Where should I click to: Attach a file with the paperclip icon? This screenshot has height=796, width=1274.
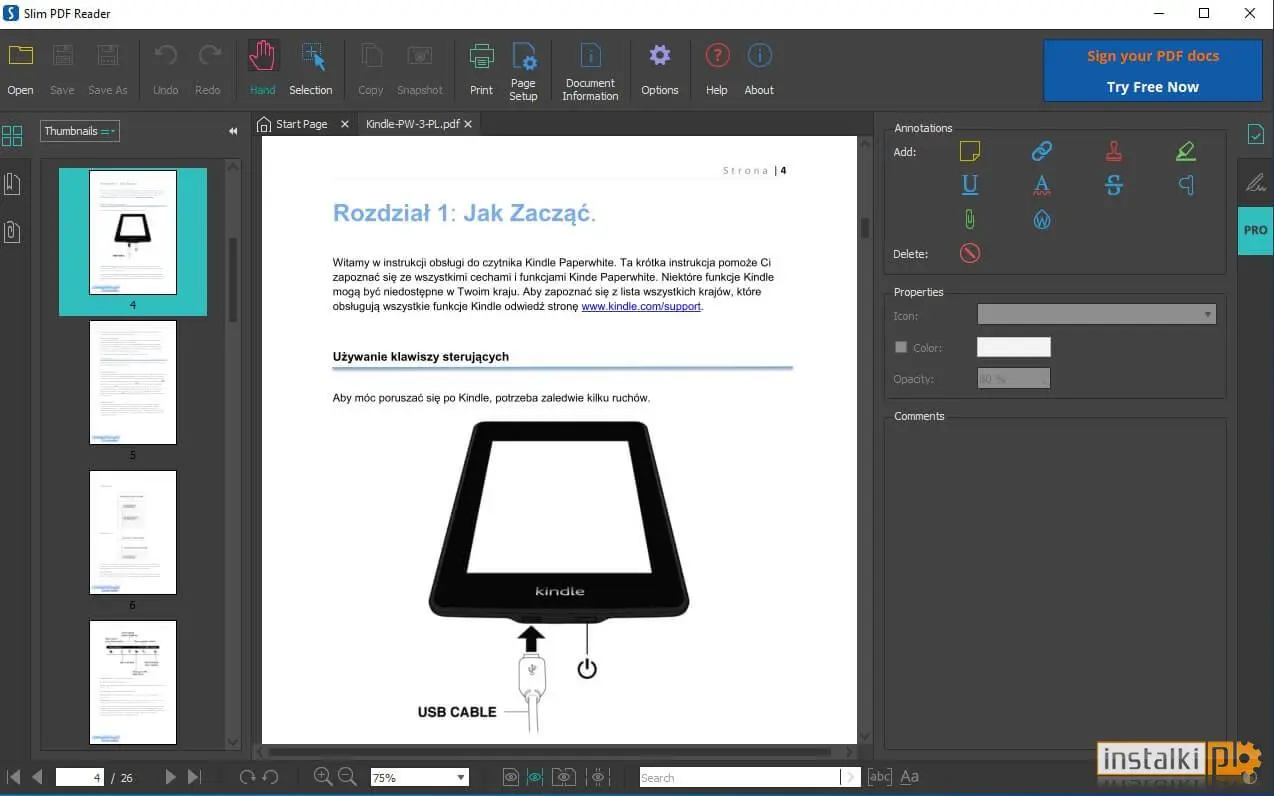(x=969, y=219)
